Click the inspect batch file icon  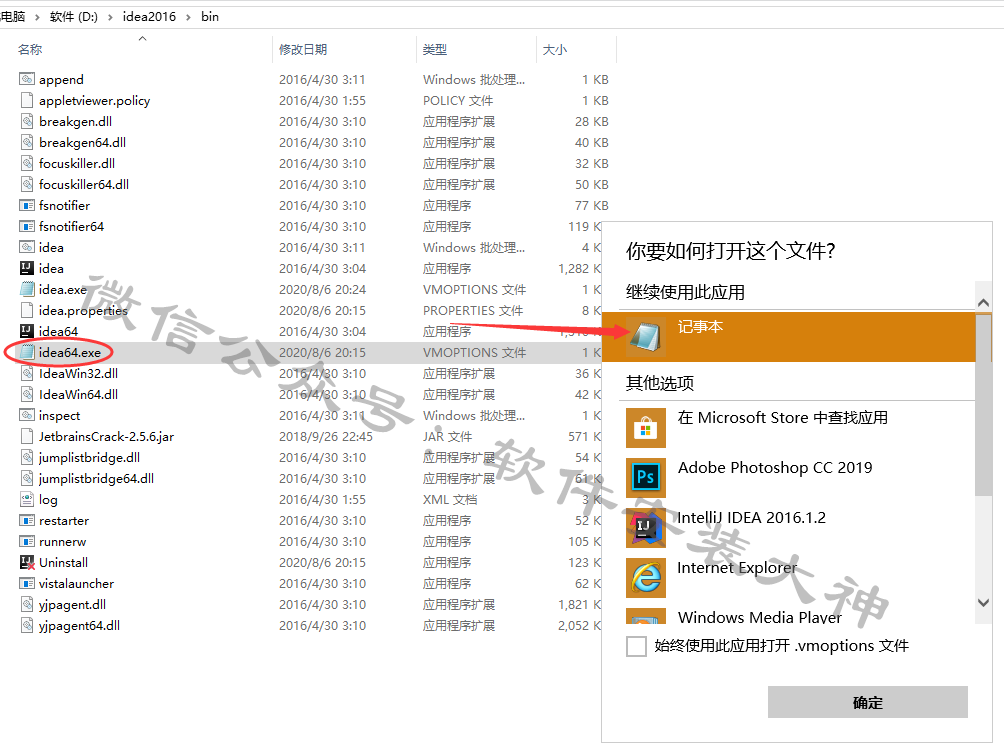pyautogui.click(x=27, y=416)
